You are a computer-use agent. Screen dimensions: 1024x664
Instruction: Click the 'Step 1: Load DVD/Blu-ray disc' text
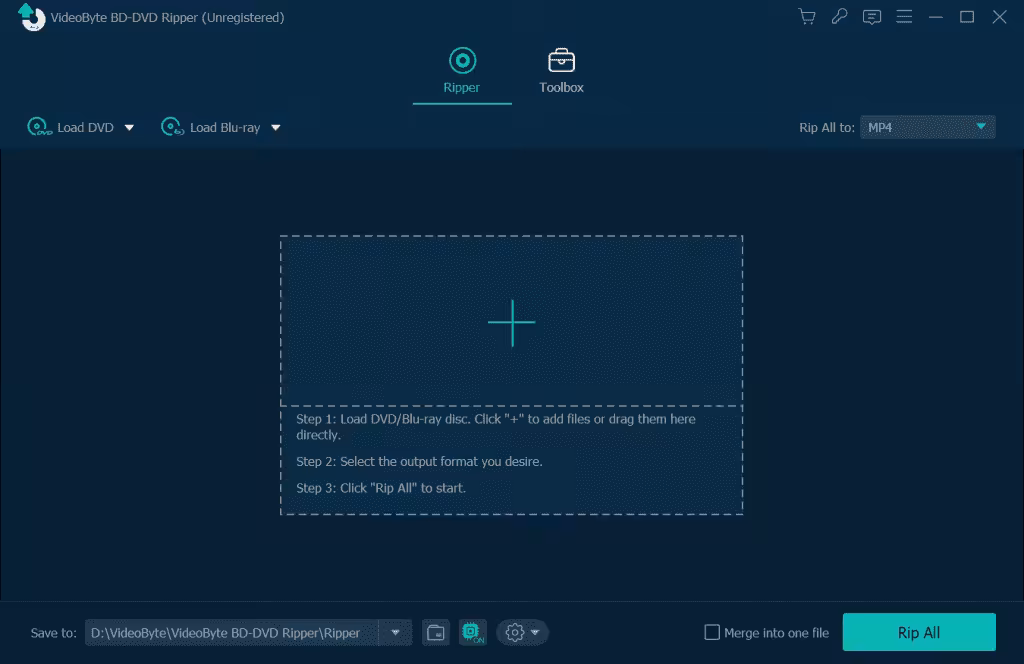[496, 427]
